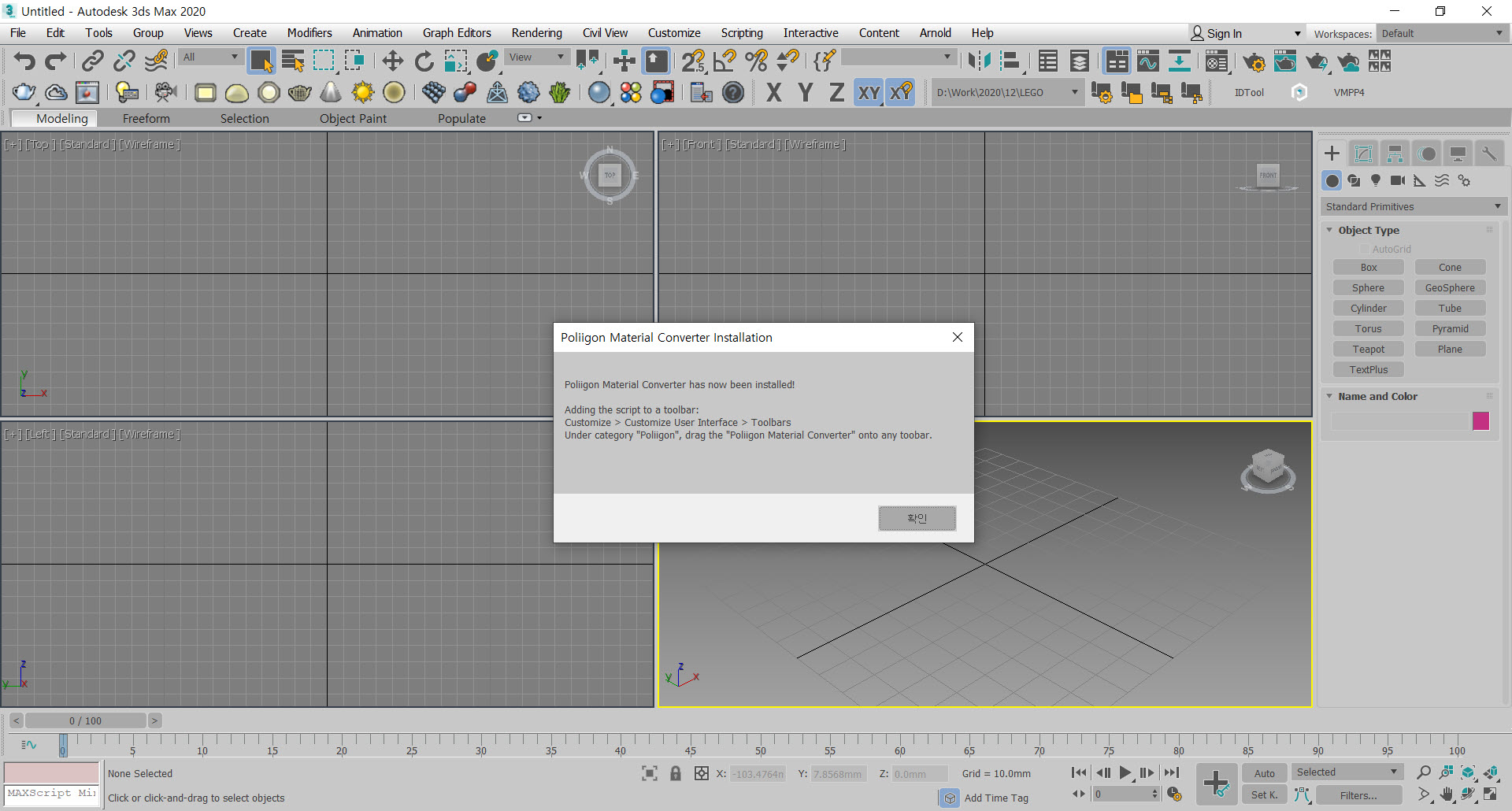
Task: Click the GeoSphere primitive button
Action: pos(1450,287)
